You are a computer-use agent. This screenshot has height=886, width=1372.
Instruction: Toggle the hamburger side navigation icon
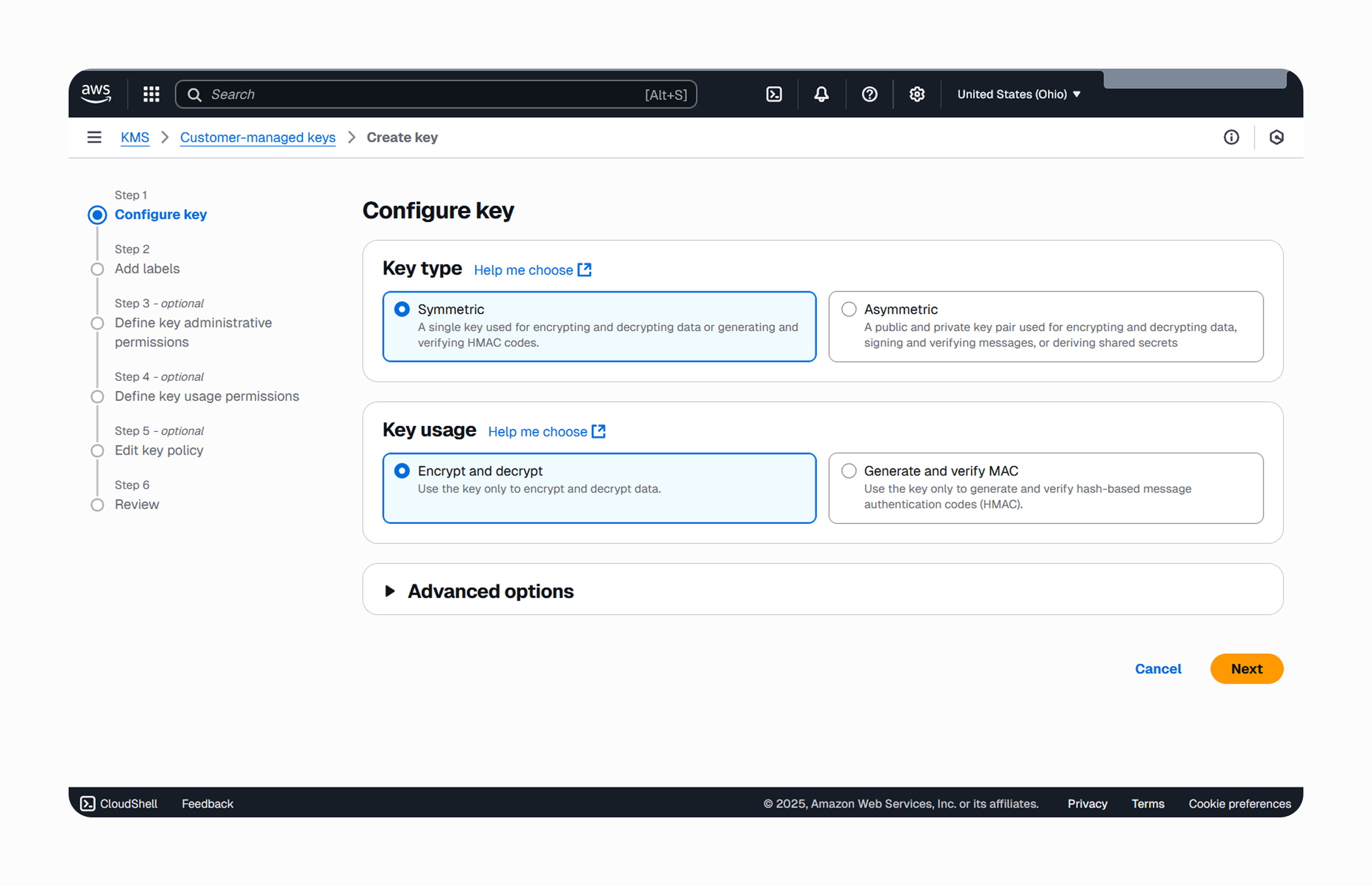(94, 137)
